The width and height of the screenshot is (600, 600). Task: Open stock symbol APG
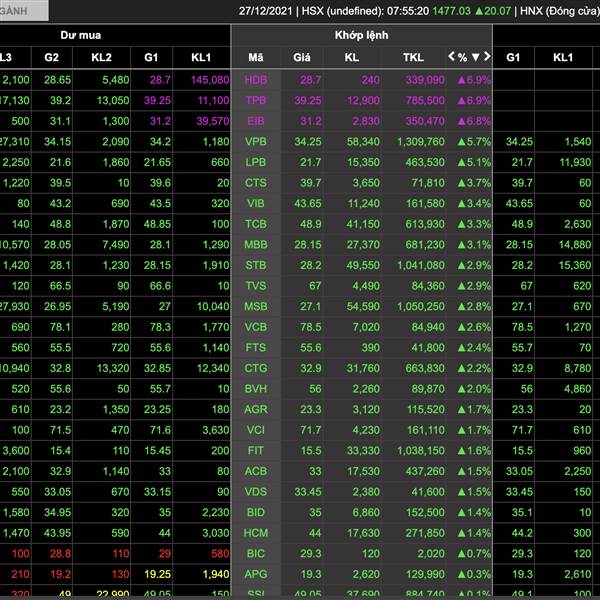pyautogui.click(x=256, y=574)
